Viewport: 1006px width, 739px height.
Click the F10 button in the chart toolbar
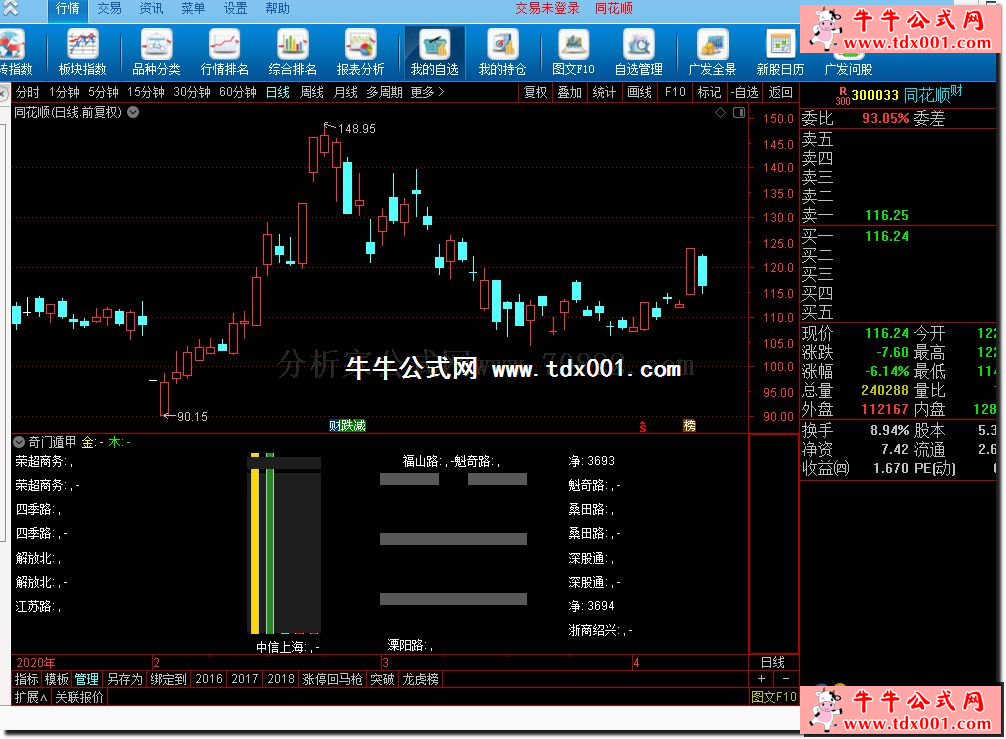(675, 92)
